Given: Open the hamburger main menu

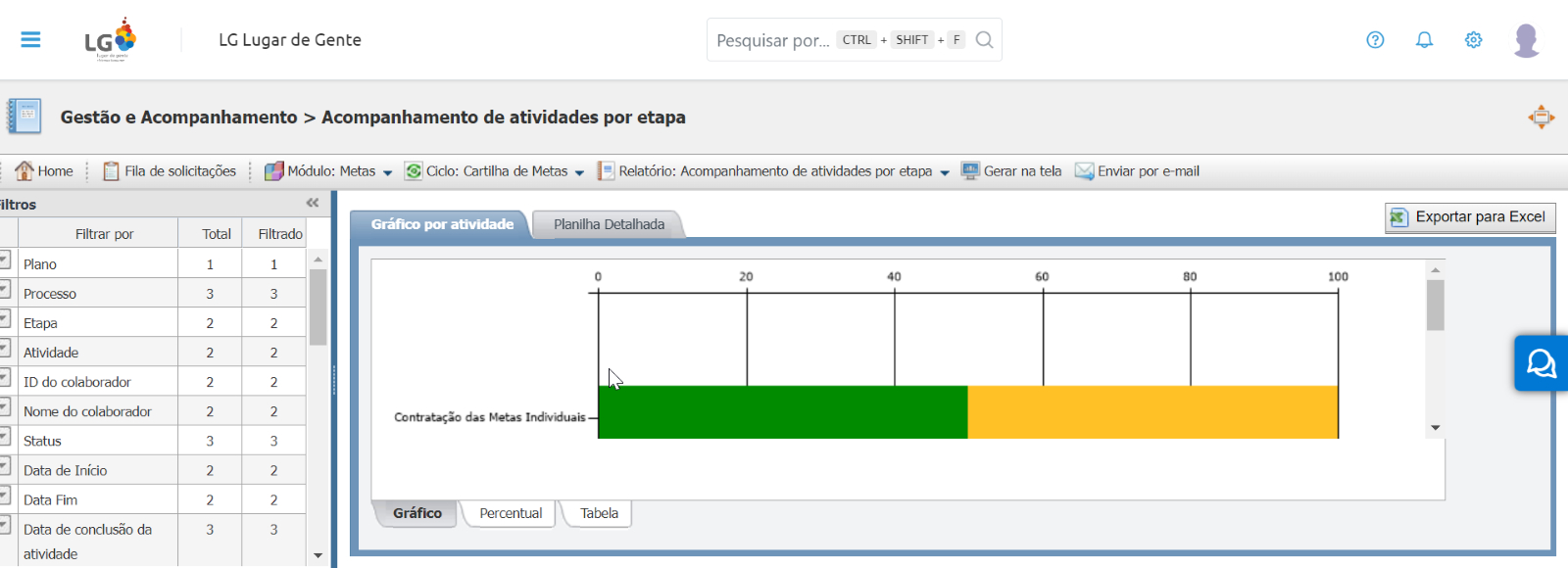Looking at the screenshot, I should [30, 40].
